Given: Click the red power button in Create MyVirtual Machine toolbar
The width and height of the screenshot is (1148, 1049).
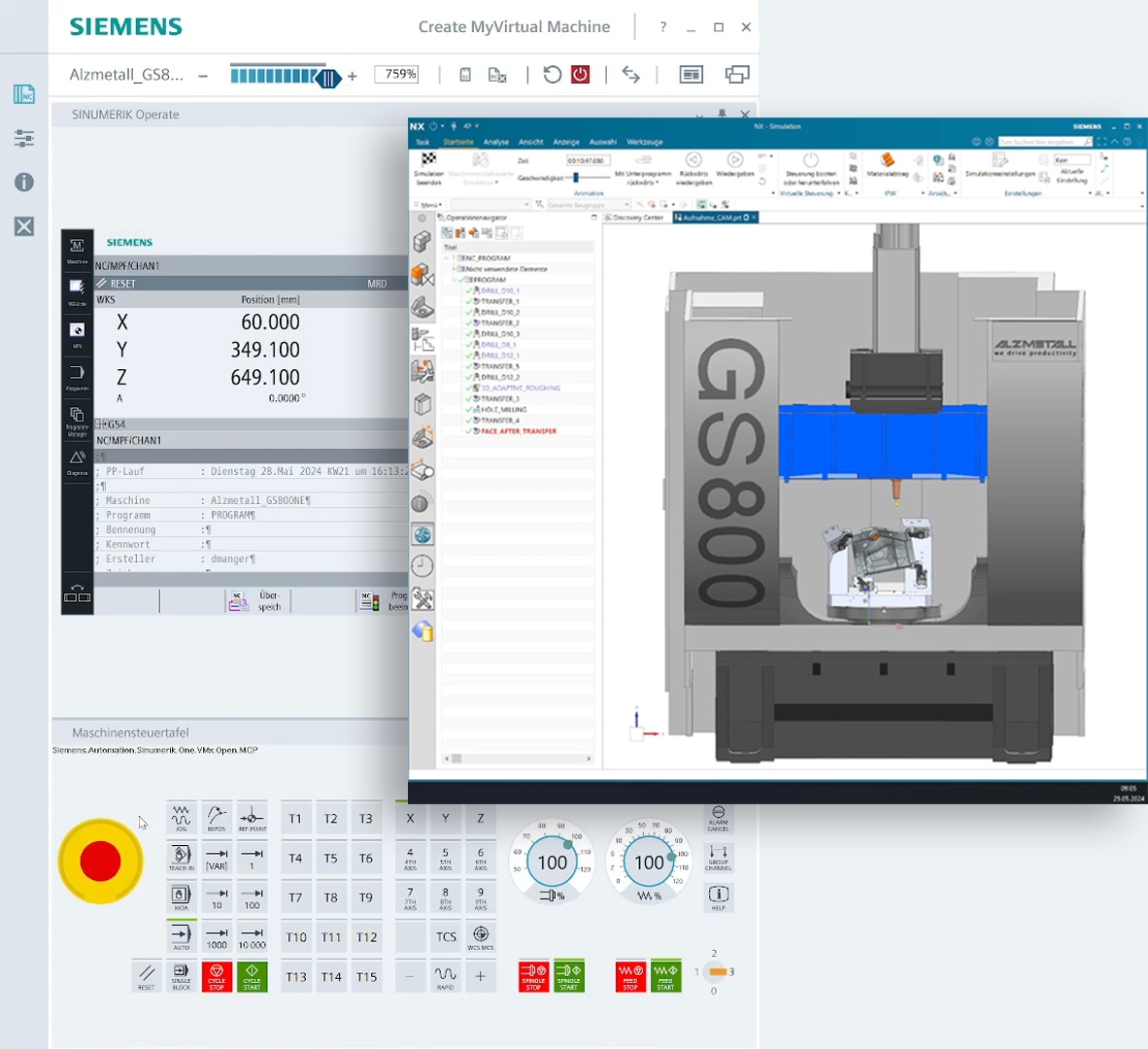Looking at the screenshot, I should [x=580, y=74].
